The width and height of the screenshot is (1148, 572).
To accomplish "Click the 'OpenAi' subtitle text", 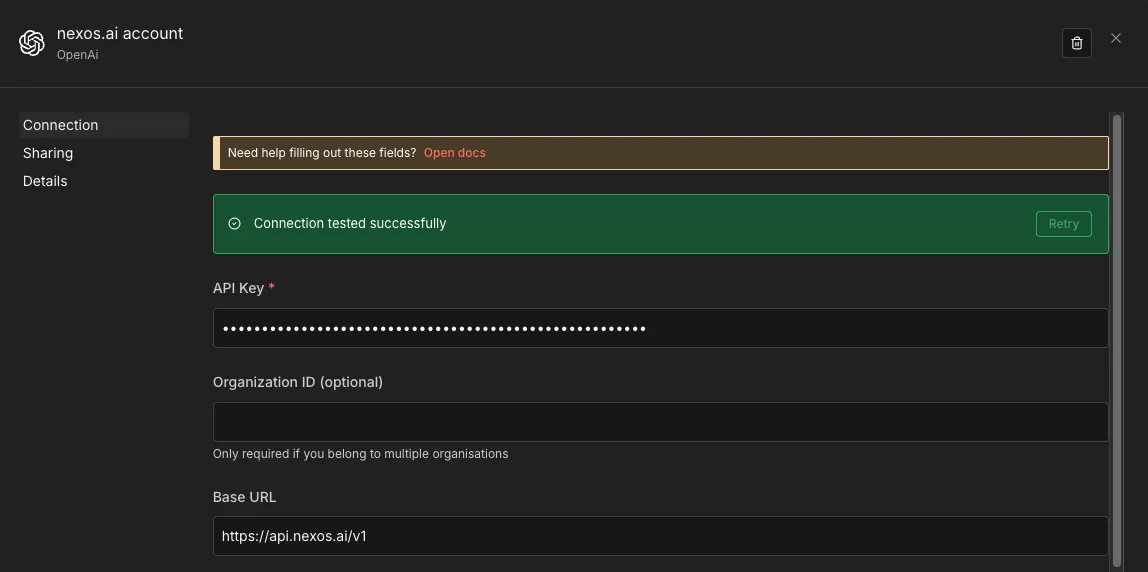I will (x=78, y=55).
